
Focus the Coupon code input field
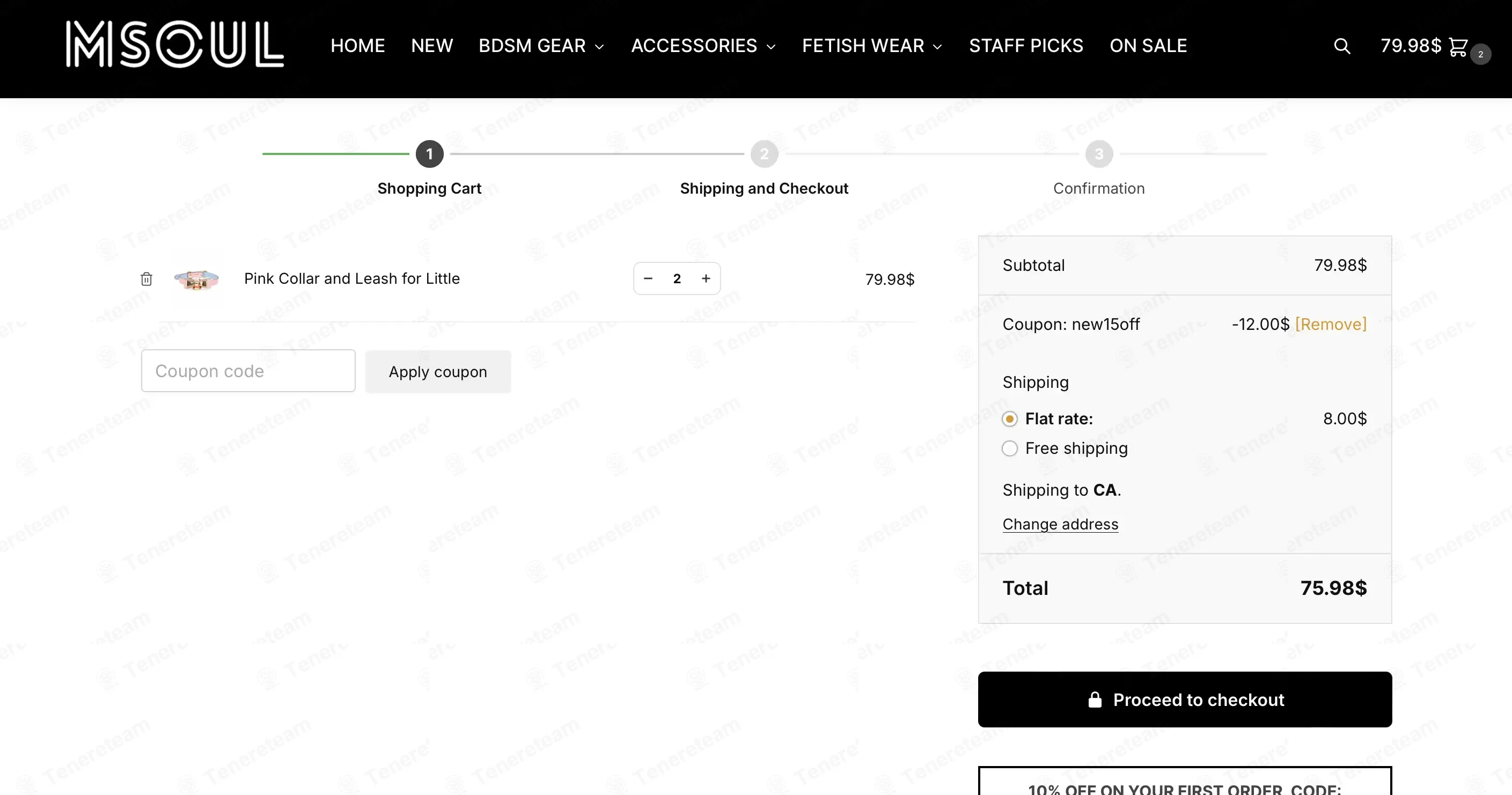click(x=248, y=371)
